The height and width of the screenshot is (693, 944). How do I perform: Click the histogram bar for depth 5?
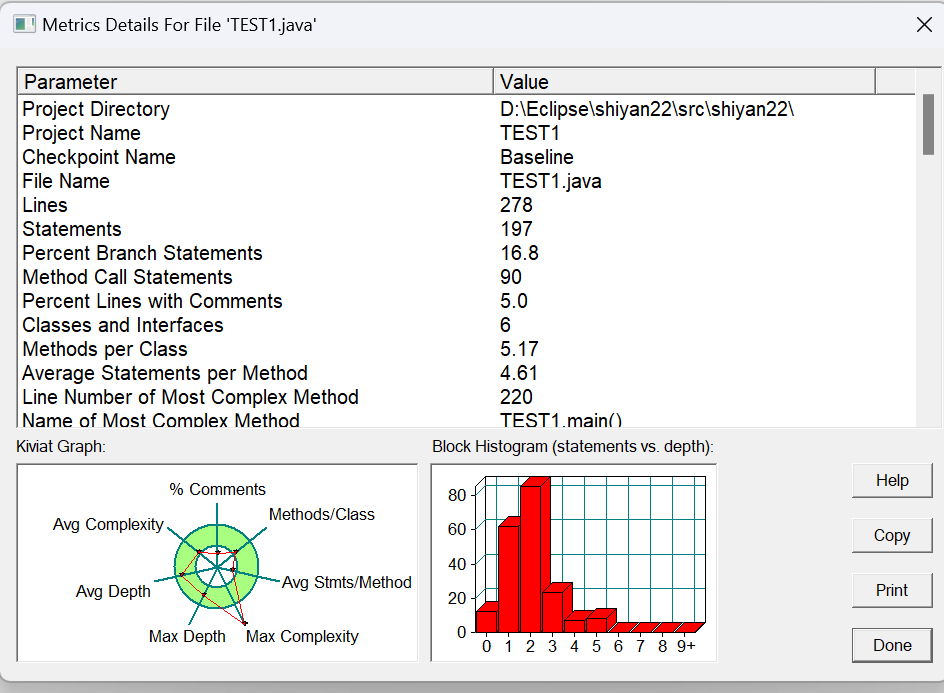pos(598,623)
